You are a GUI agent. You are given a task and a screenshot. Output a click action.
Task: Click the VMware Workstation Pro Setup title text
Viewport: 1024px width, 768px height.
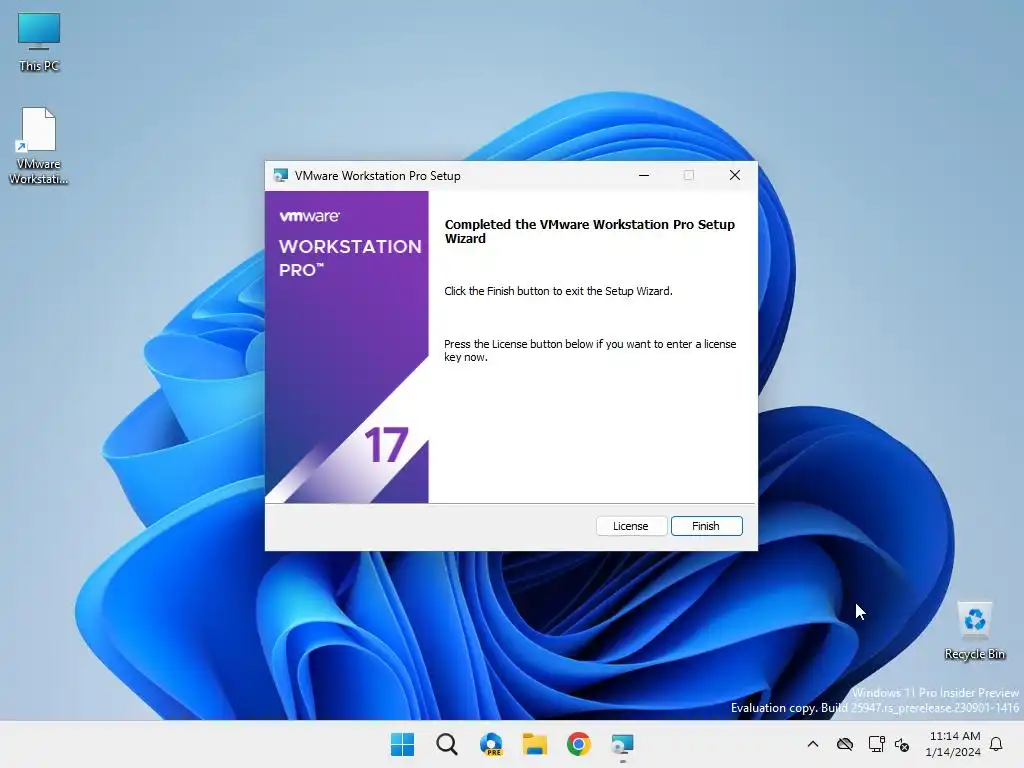377,176
